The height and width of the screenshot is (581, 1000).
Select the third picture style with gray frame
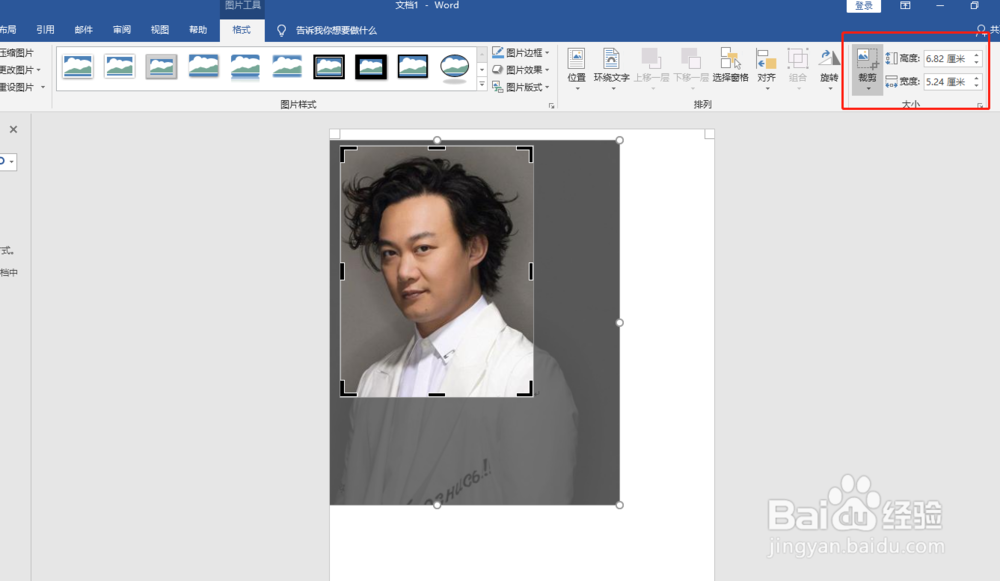[161, 66]
